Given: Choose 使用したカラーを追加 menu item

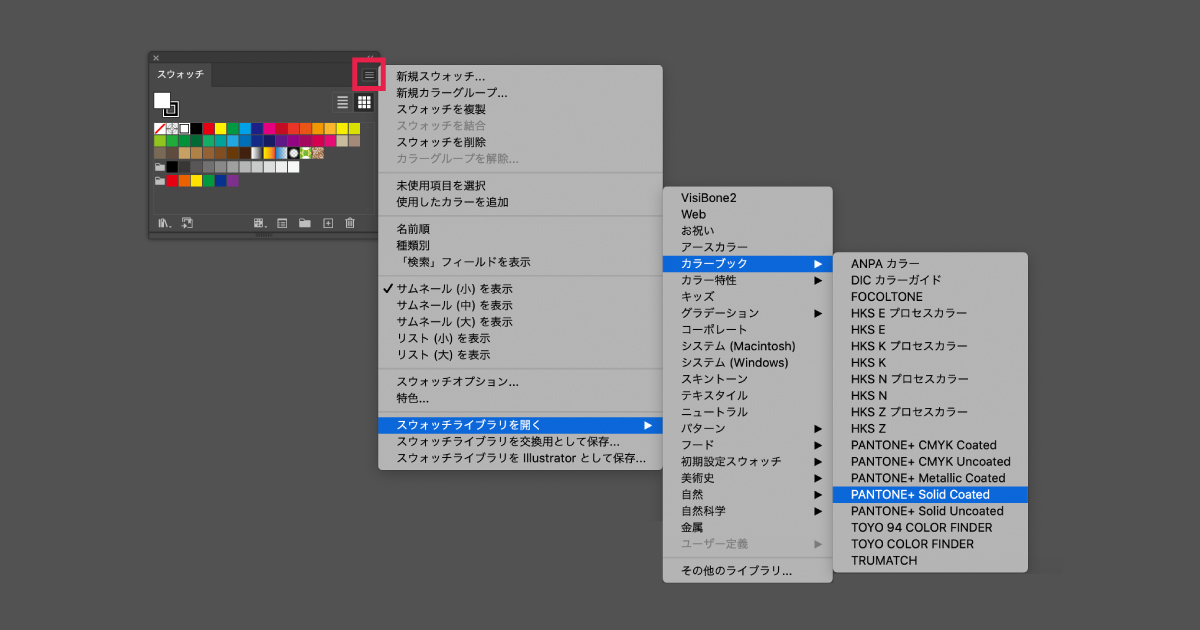Looking at the screenshot, I should (520, 202).
